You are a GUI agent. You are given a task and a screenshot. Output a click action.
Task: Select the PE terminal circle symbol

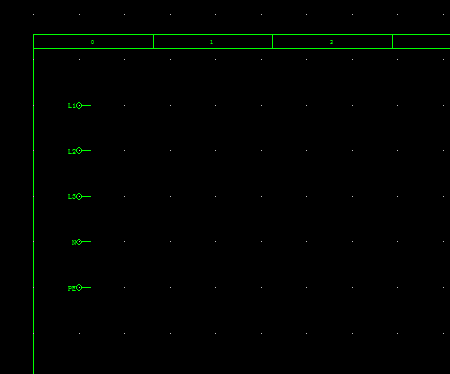(79, 288)
